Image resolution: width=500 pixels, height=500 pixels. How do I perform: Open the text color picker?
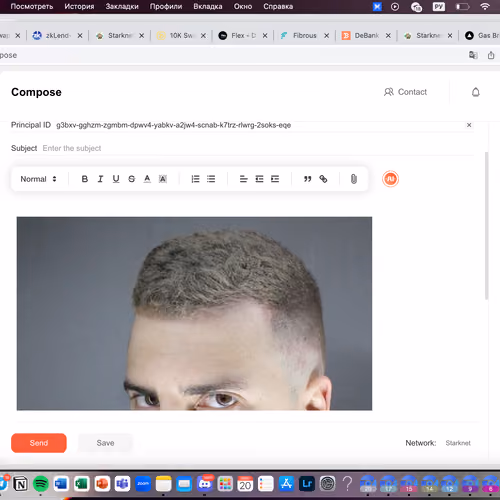[147, 179]
